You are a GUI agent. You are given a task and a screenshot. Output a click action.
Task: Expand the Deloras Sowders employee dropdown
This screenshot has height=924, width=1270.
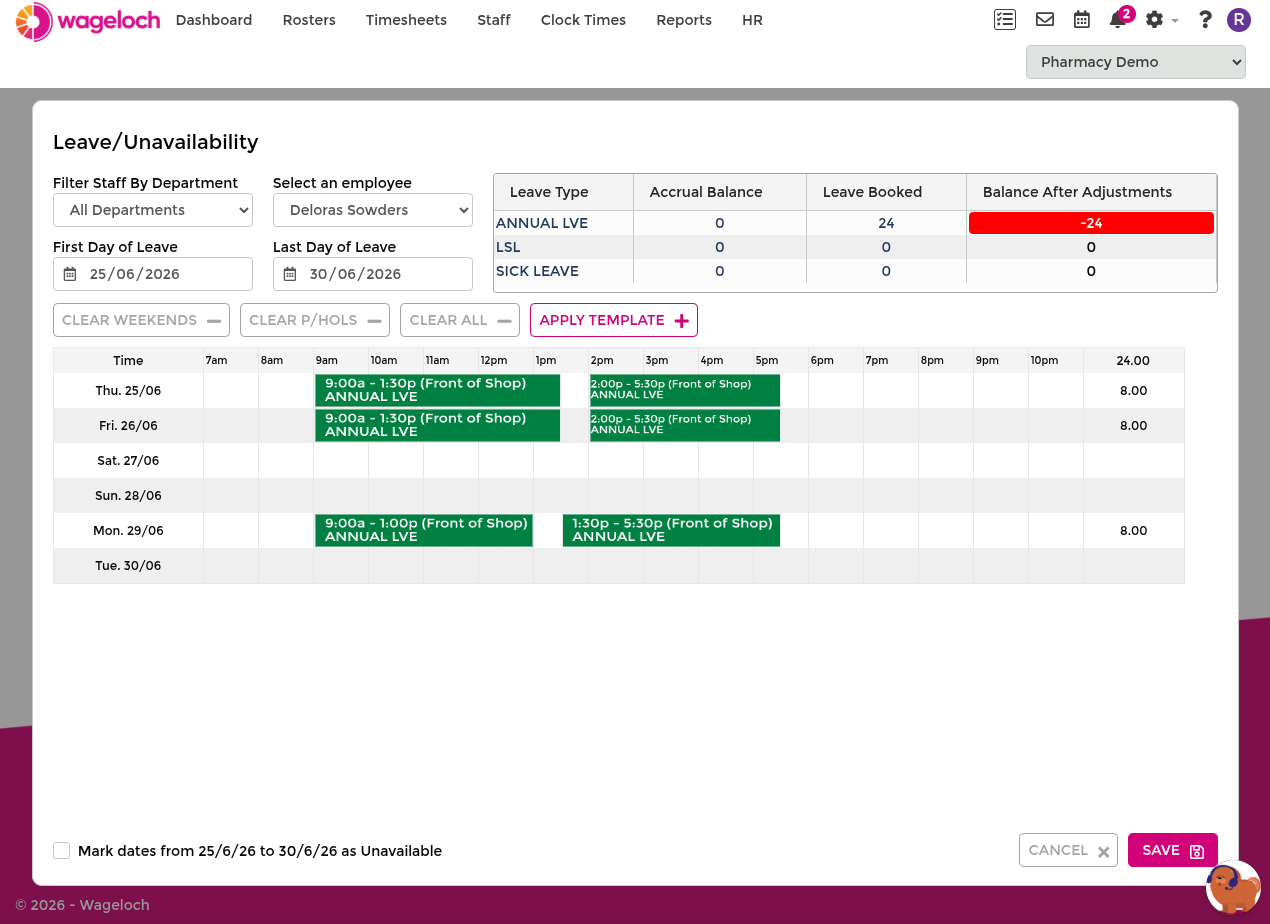[x=373, y=210]
